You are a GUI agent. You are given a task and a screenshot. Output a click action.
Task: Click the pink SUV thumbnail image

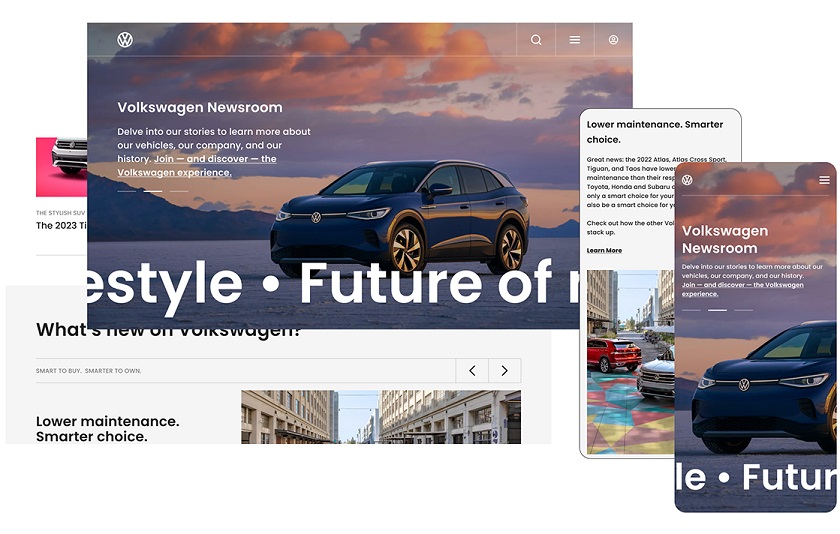tap(61, 166)
